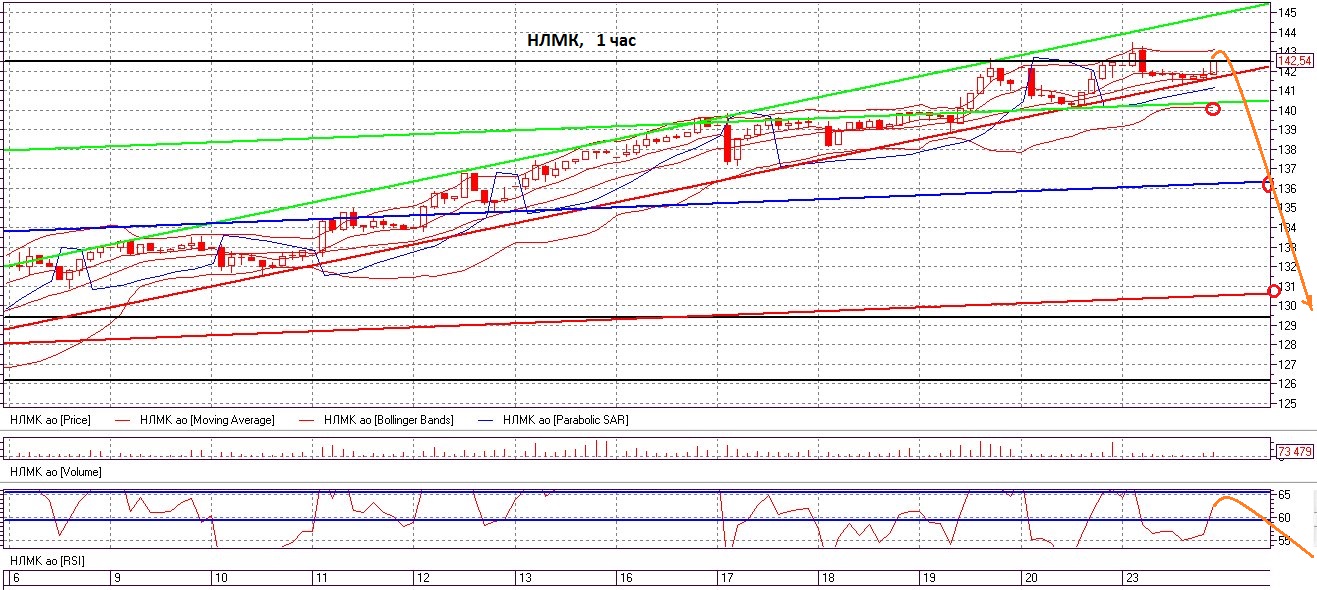Viewport: 1317px width, 590px height.
Task: Click price axis label 128
Action: click(1287, 345)
